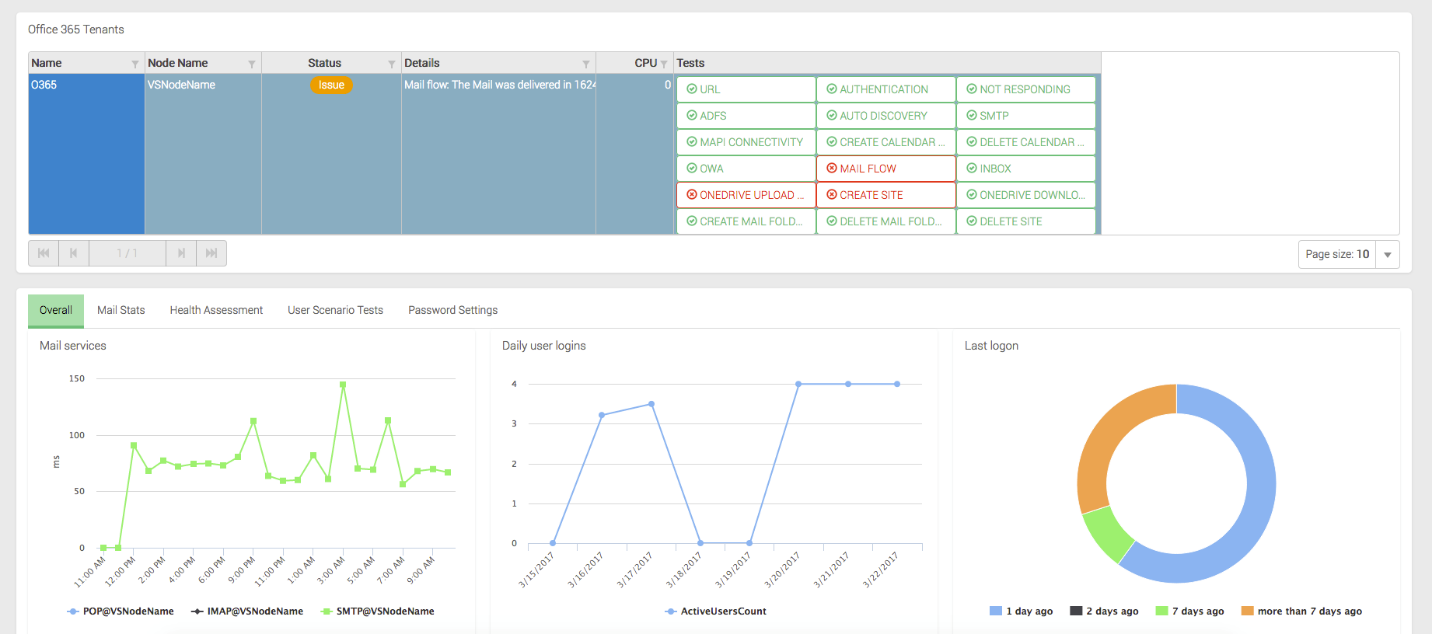Click the '1 day ago' legend swatch
Screen dimensions: 1432x634
click(996, 611)
